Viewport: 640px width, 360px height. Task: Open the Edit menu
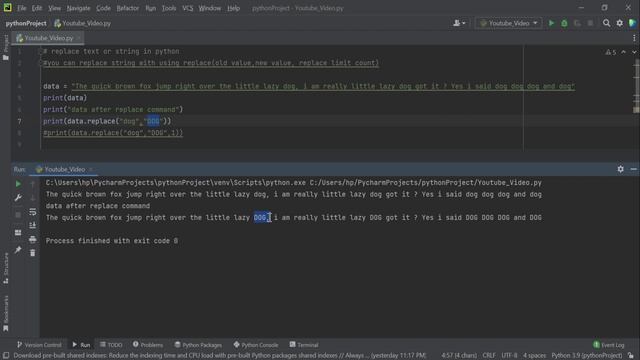tap(37, 8)
